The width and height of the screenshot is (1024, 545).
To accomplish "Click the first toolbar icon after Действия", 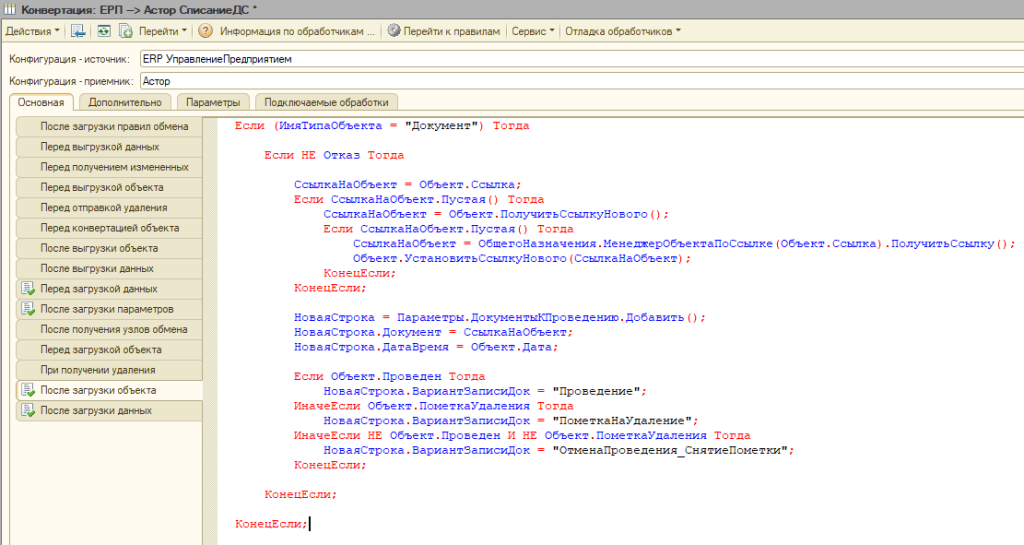I will coord(78,31).
